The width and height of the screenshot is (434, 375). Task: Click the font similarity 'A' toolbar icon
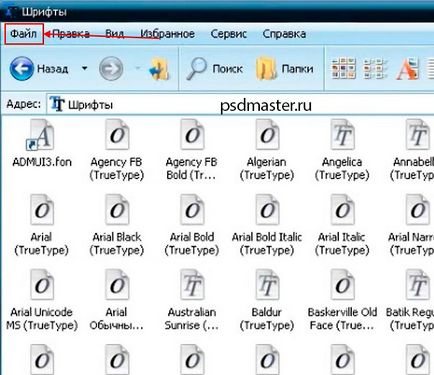[407, 69]
